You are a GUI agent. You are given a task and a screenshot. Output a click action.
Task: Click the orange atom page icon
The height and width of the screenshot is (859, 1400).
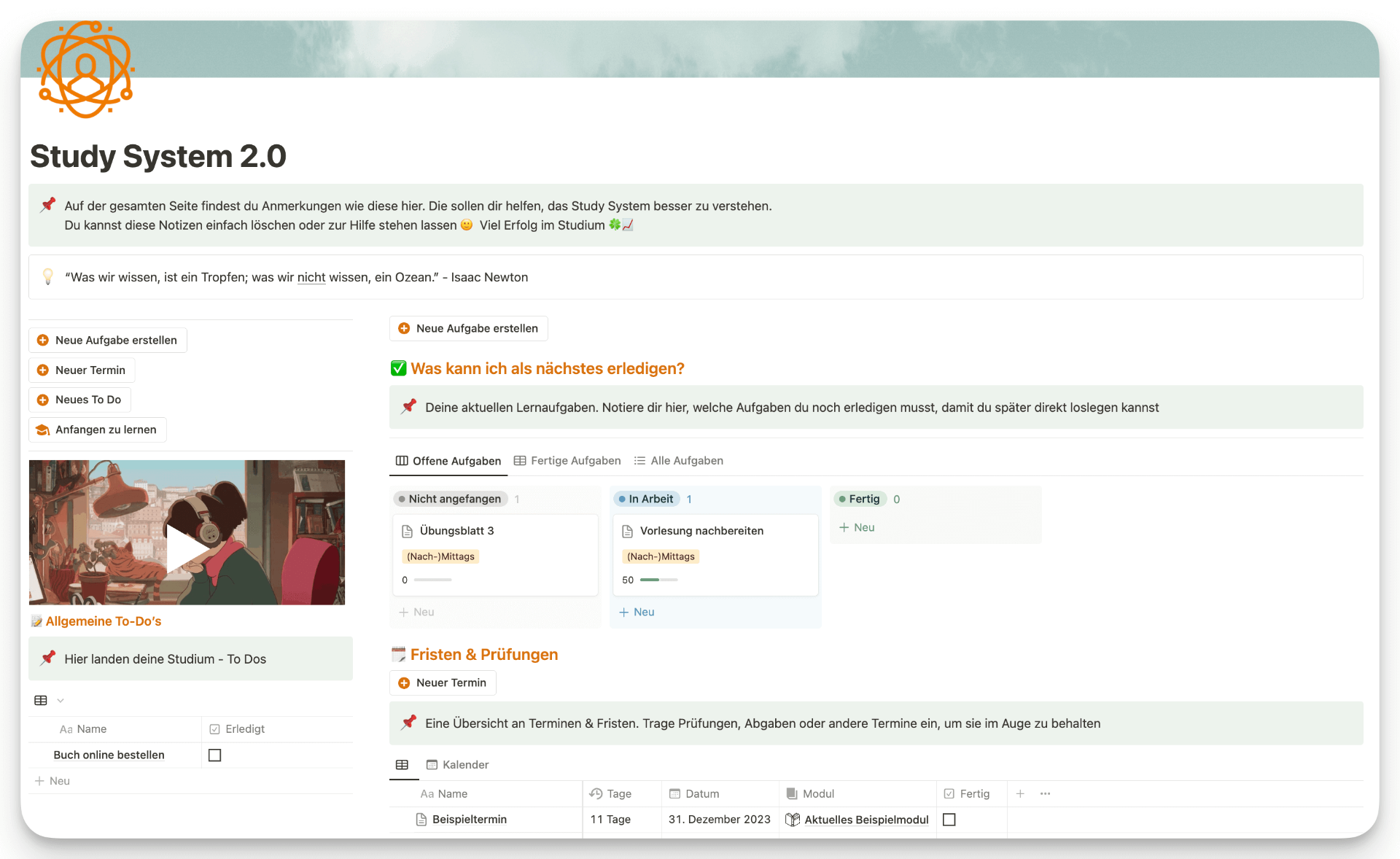pos(86,70)
